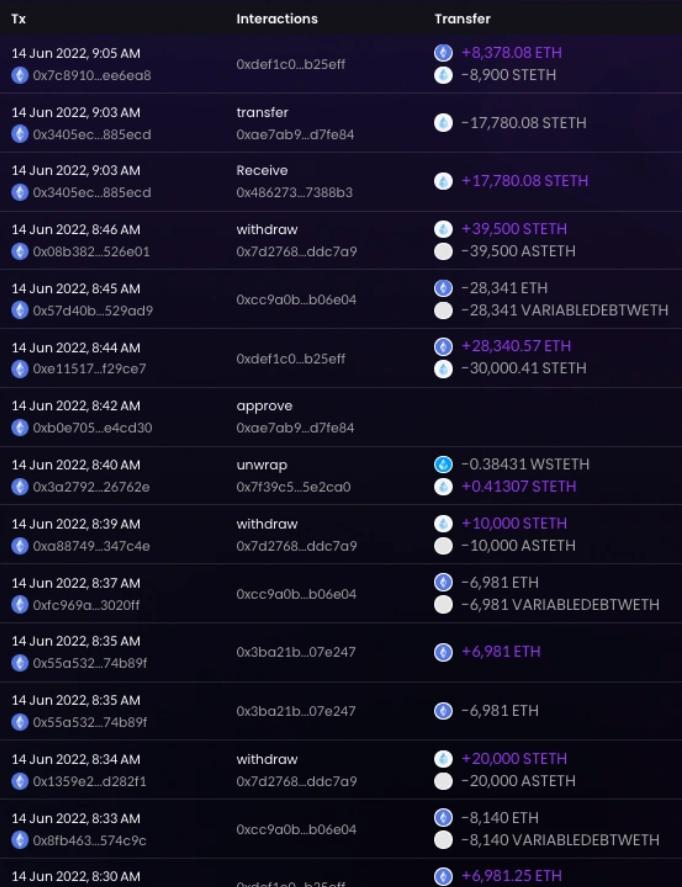This screenshot has height=887, width=682.
Task: Click the Tx column header
Action: [18, 19]
